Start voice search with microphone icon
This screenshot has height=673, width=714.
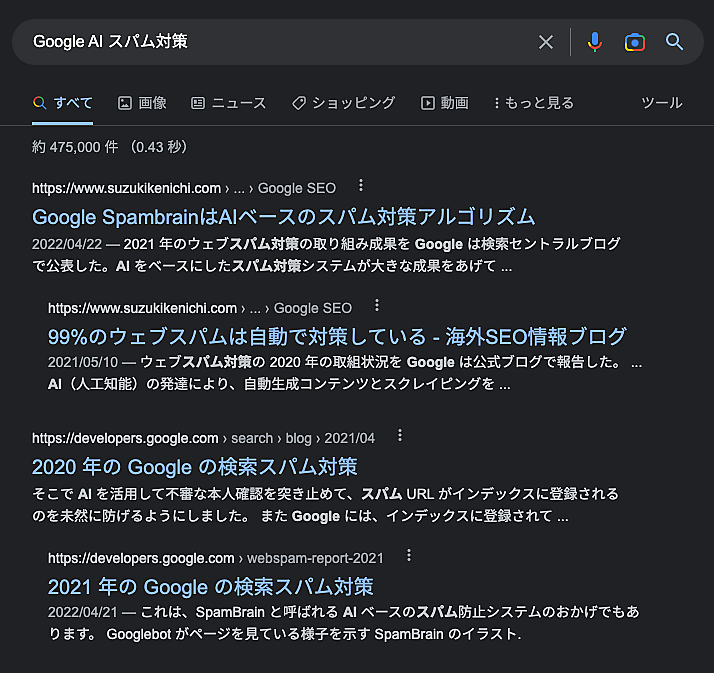595,42
